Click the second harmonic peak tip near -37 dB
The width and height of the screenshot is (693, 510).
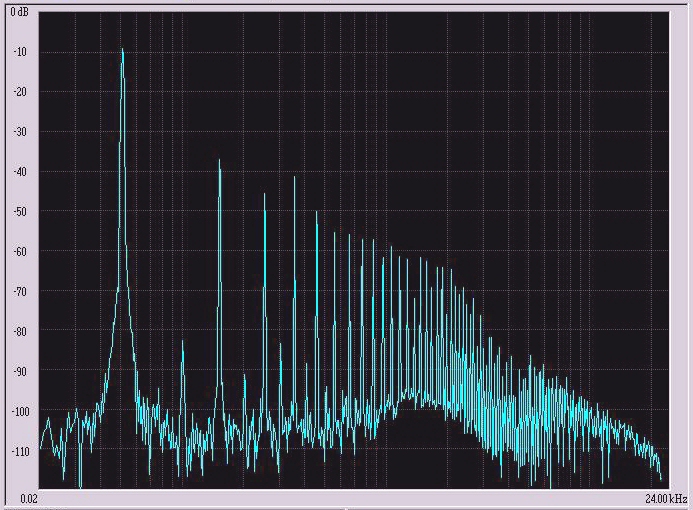pyautogui.click(x=219, y=160)
